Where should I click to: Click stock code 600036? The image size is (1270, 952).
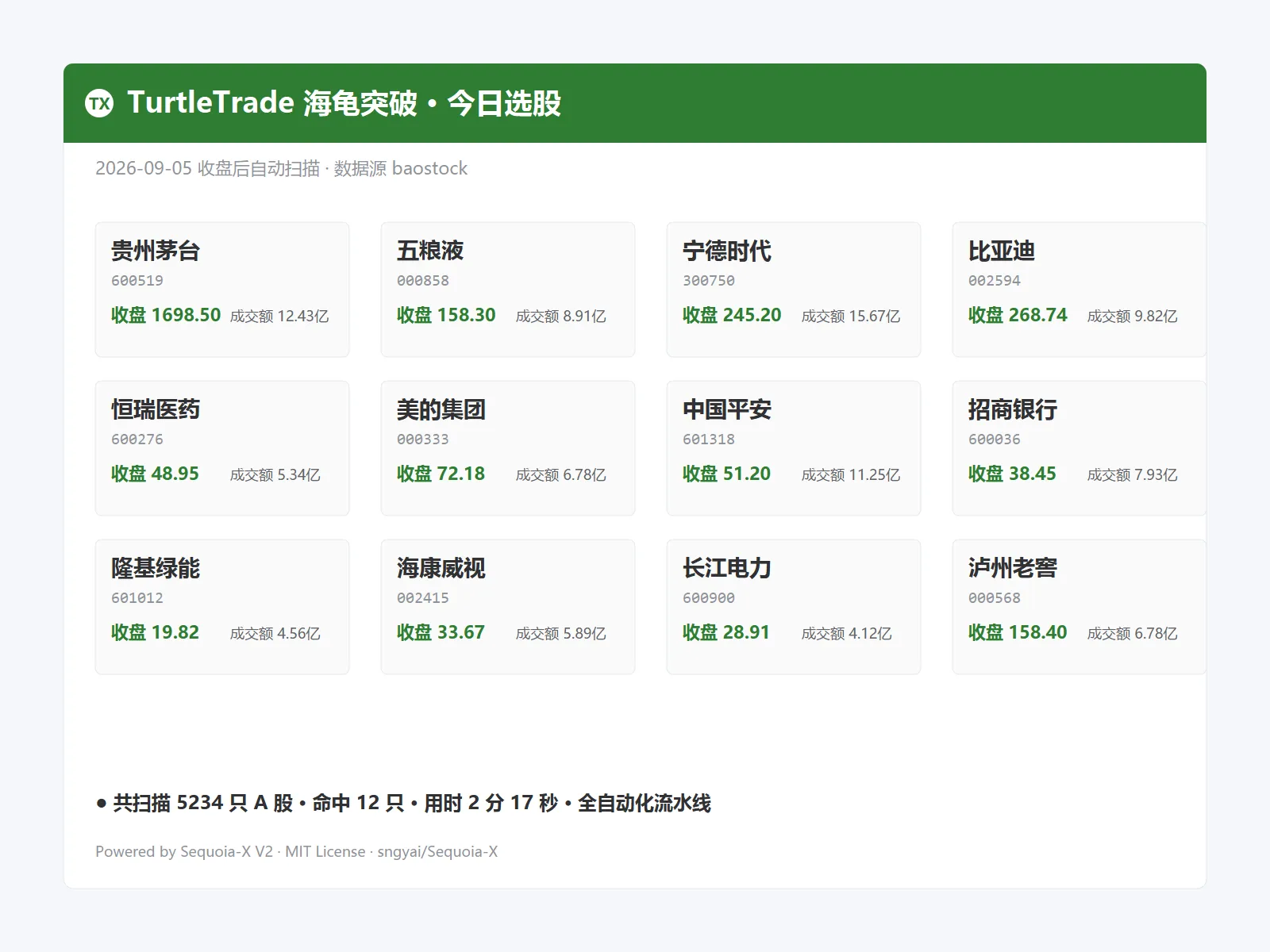click(995, 440)
